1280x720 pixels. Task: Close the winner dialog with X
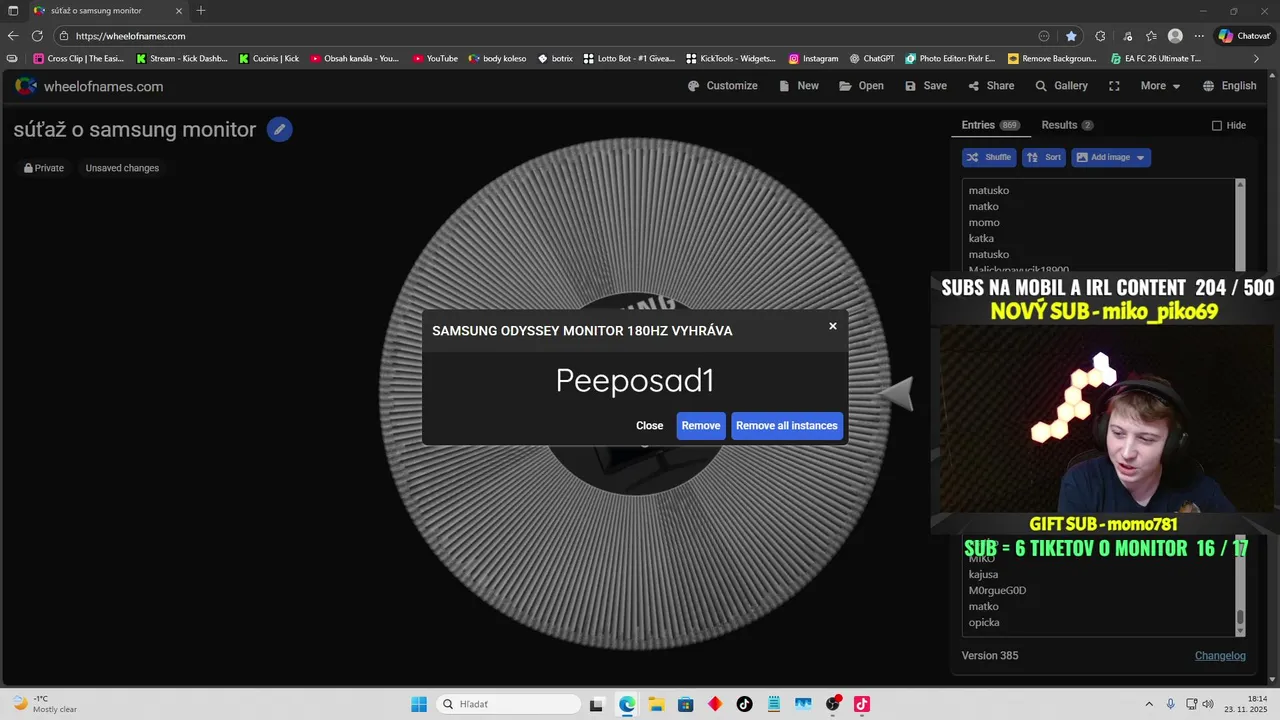[833, 326]
